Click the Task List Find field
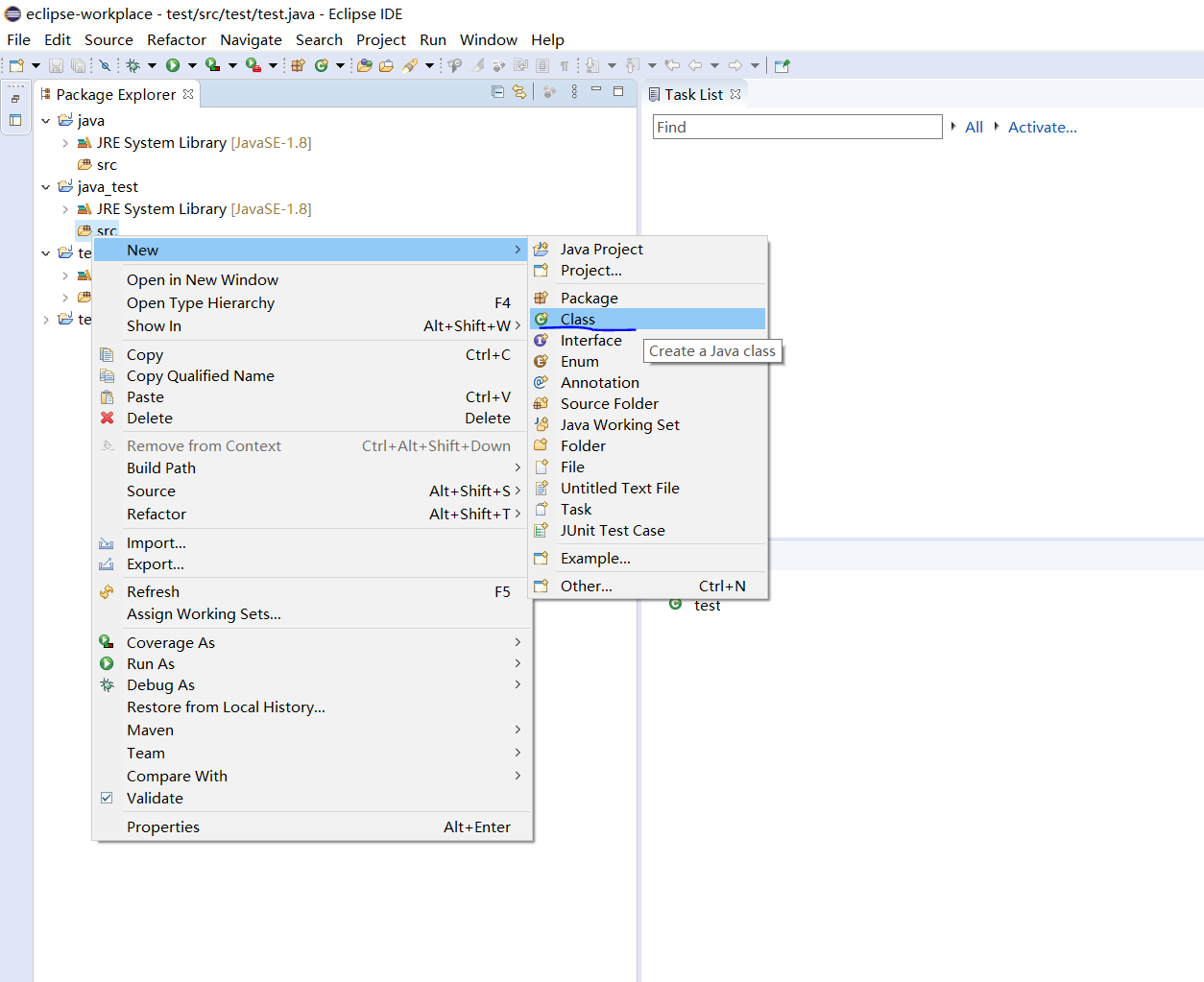The image size is (1204, 982). tap(797, 127)
